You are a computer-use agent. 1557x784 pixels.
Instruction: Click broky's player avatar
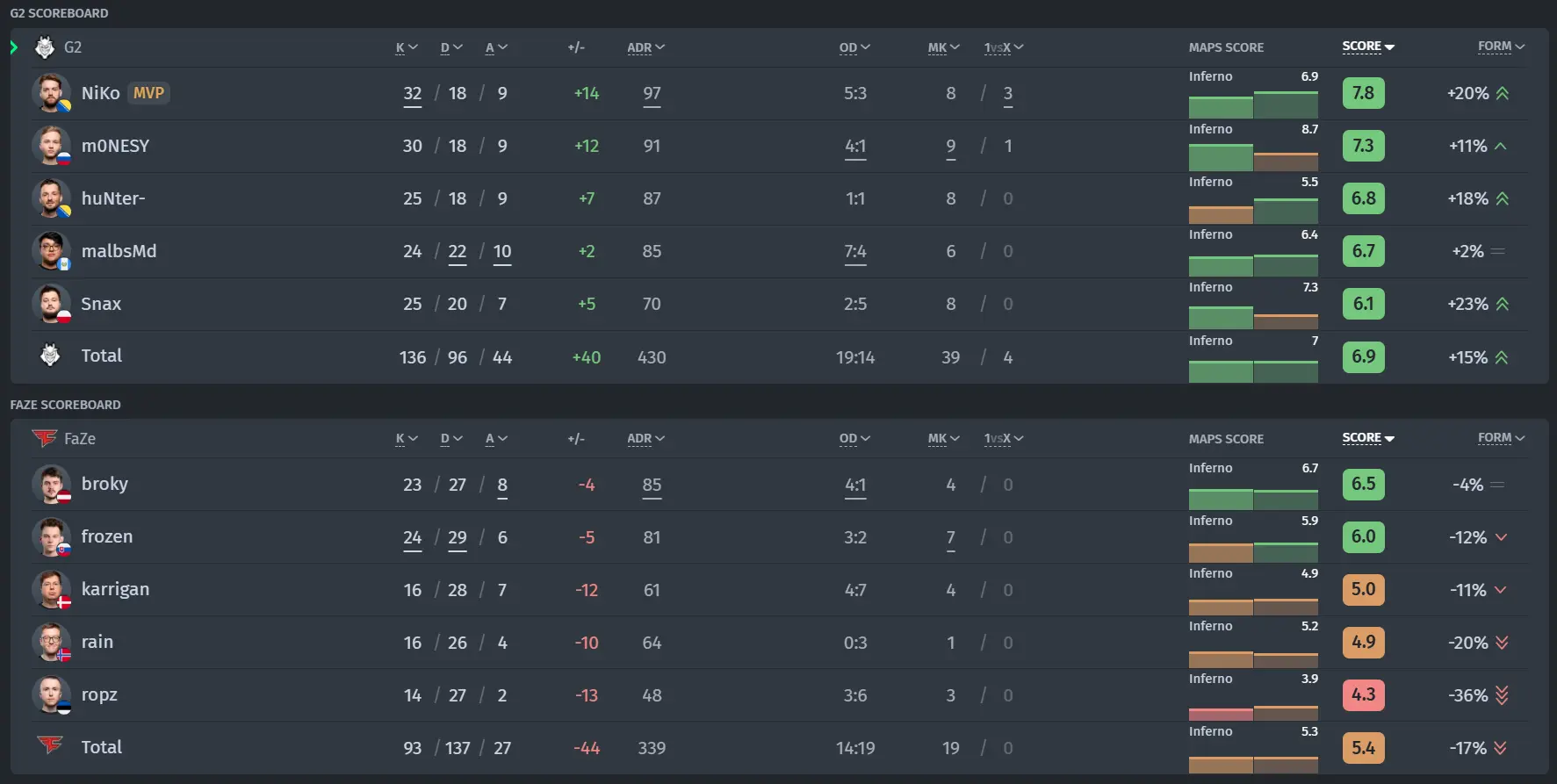(x=51, y=485)
